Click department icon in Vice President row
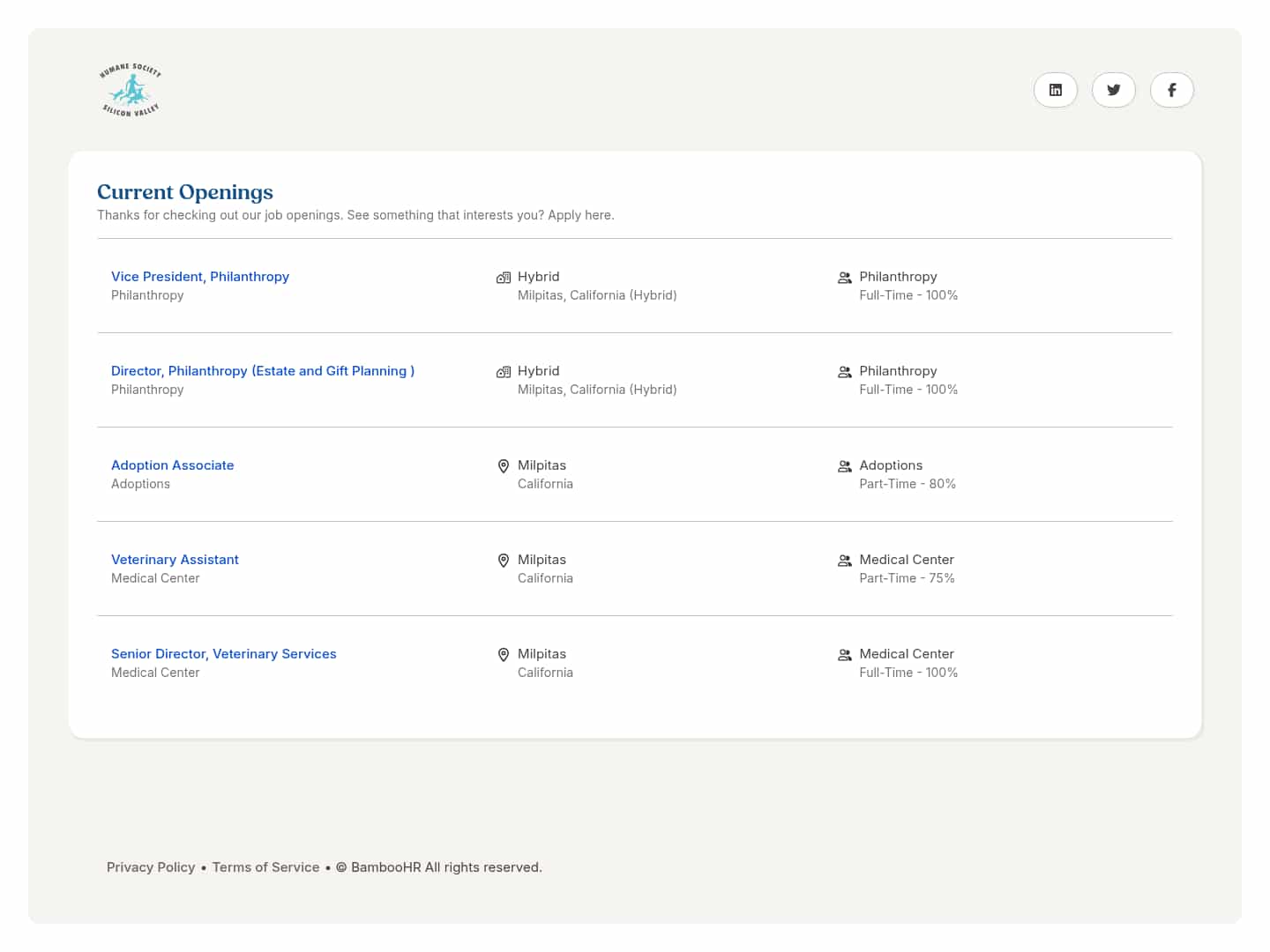The image size is (1270, 952). click(844, 278)
